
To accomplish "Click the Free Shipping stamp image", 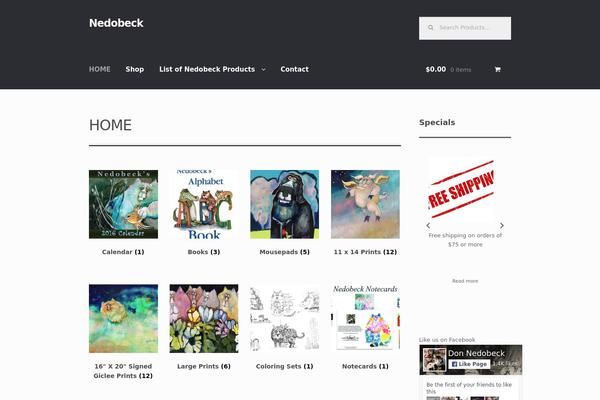I will [x=461, y=189].
